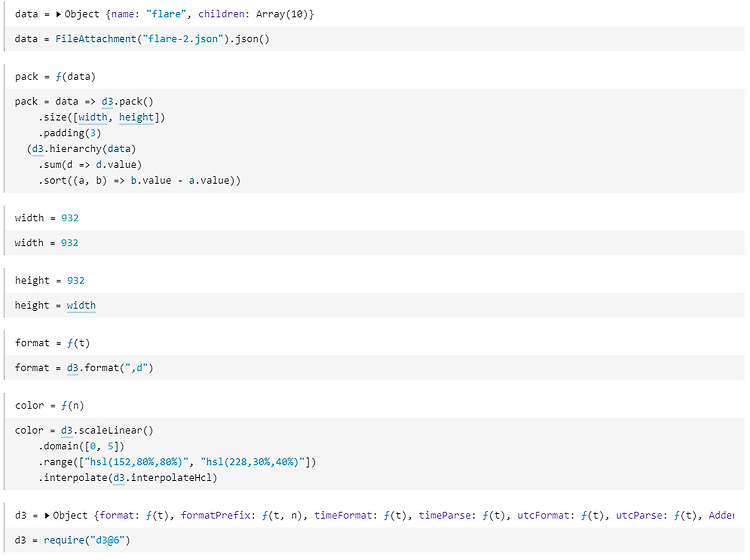Click the .interpolate(d3.interpolateHcl) line
Screen dimensions: 750x560
[x=128, y=478]
